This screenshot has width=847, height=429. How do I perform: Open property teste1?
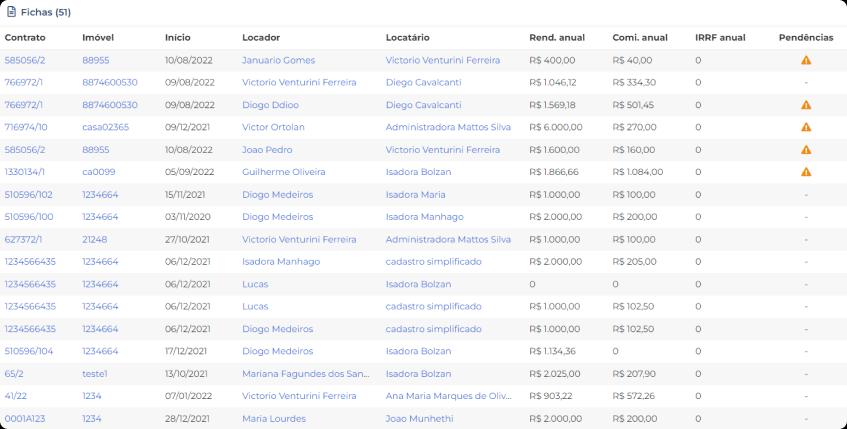(95, 374)
